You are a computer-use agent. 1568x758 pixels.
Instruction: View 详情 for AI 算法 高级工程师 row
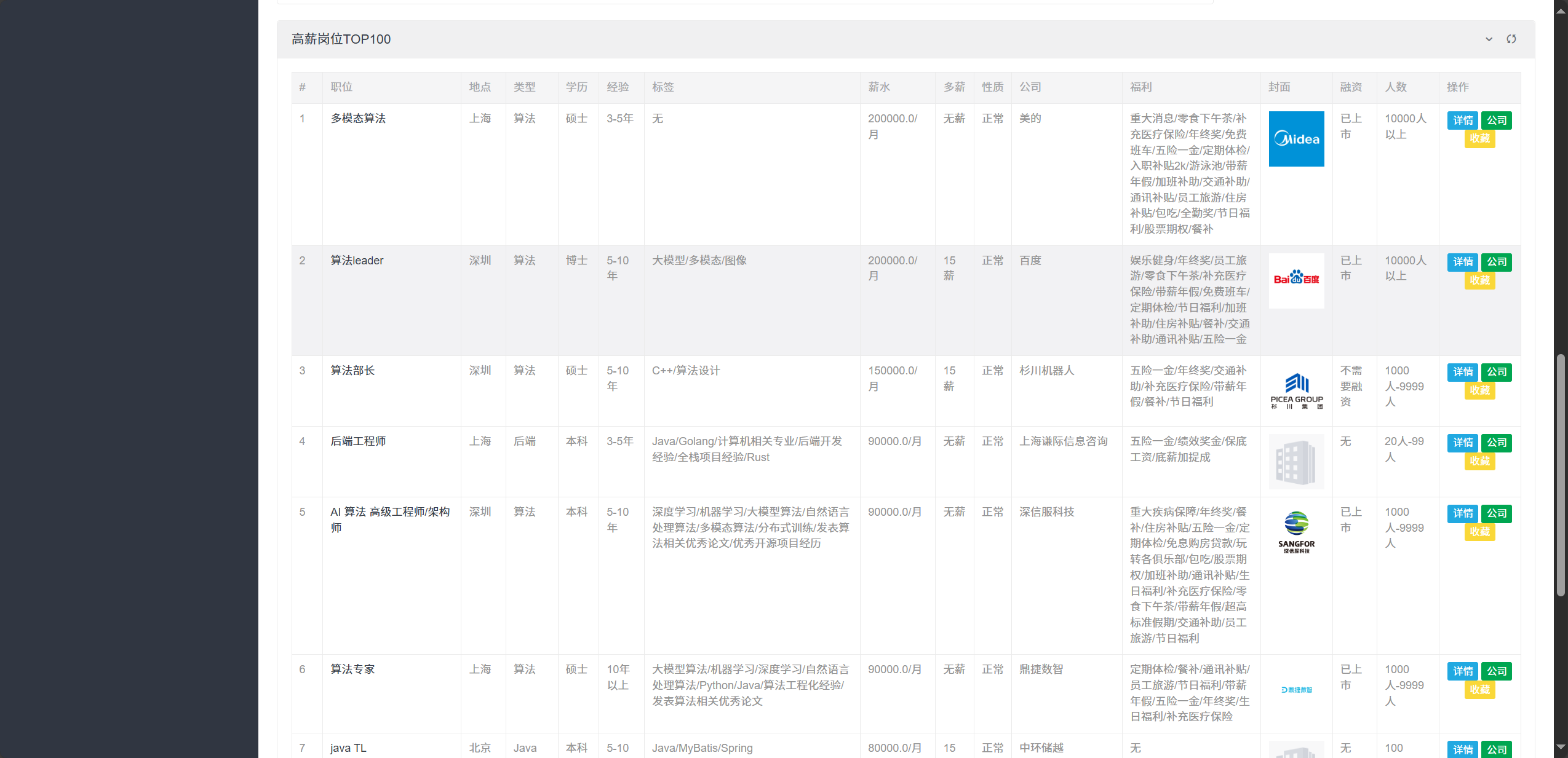tap(1463, 513)
